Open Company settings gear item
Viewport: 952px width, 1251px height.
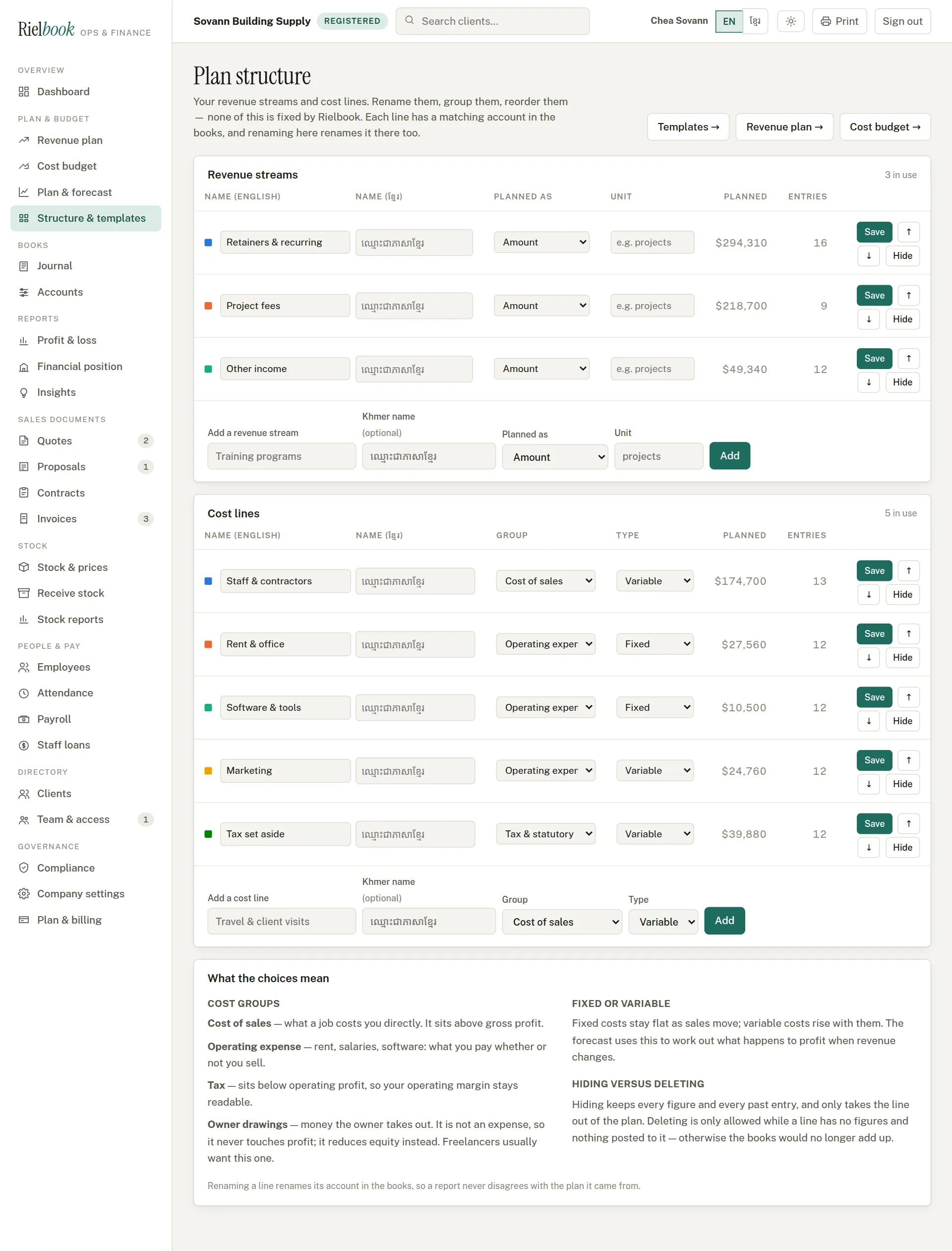click(86, 894)
